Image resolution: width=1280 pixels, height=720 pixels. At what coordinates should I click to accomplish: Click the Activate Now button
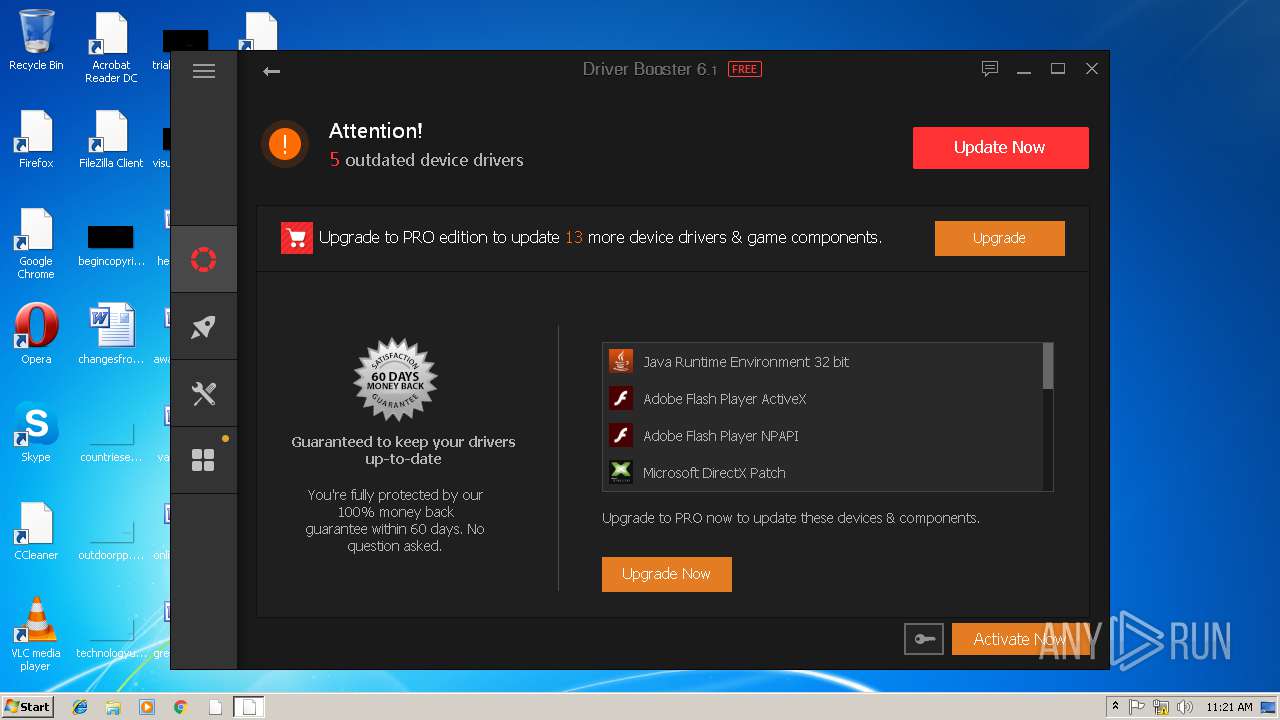tap(1020, 639)
